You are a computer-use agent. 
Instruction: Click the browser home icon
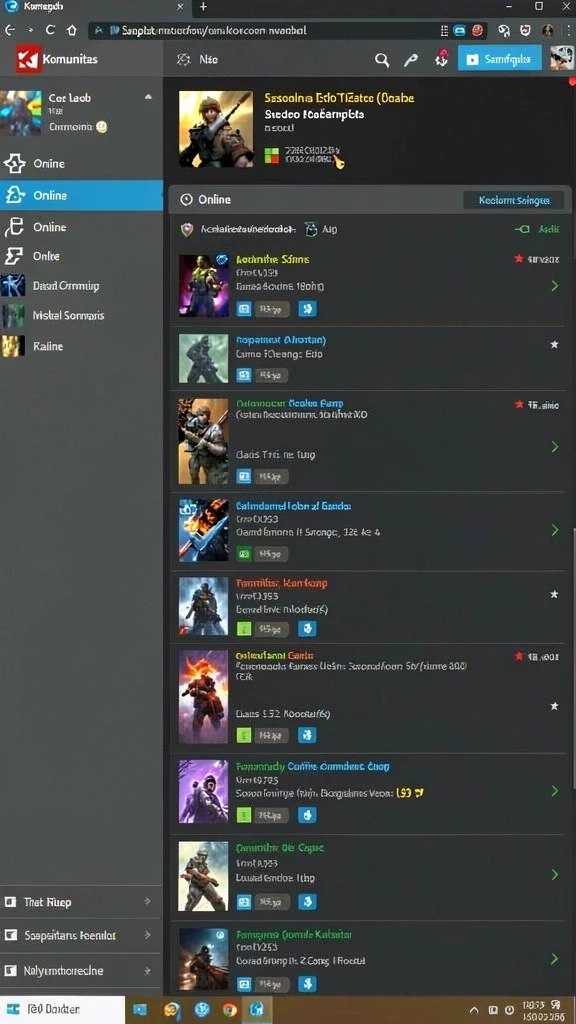click(72, 30)
